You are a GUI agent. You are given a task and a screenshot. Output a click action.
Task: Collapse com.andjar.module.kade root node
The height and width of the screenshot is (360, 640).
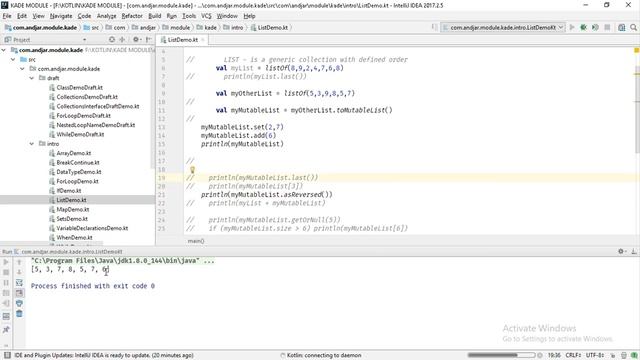(4, 50)
